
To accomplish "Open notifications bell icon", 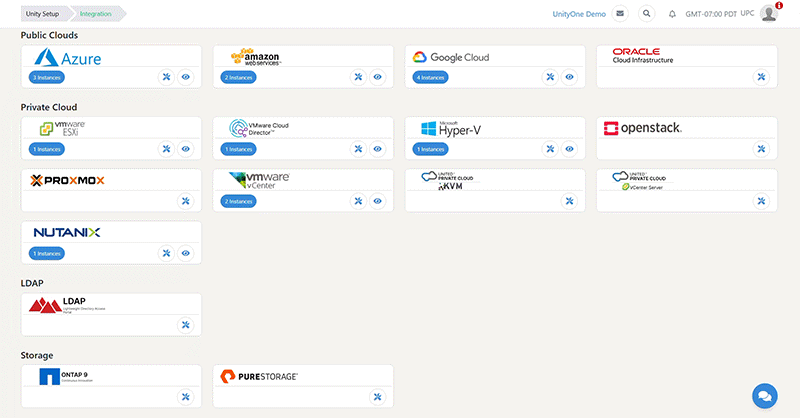I will coord(672,14).
